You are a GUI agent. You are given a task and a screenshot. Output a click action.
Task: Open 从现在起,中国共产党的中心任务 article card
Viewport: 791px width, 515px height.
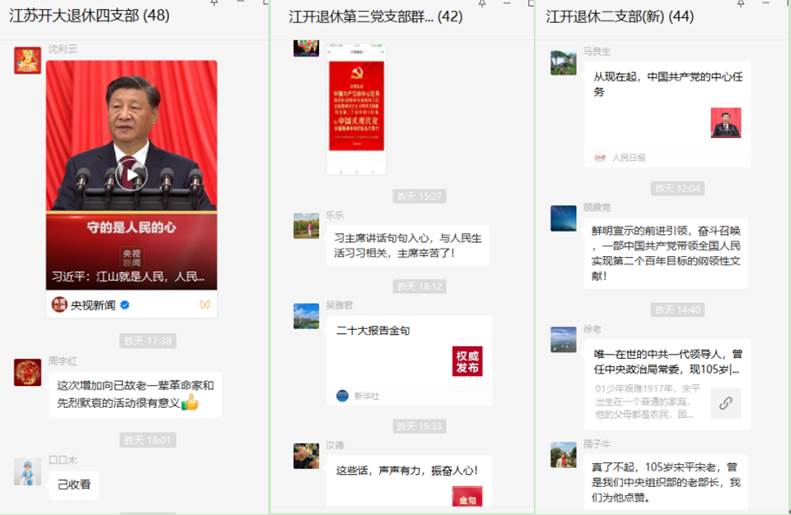point(667,115)
